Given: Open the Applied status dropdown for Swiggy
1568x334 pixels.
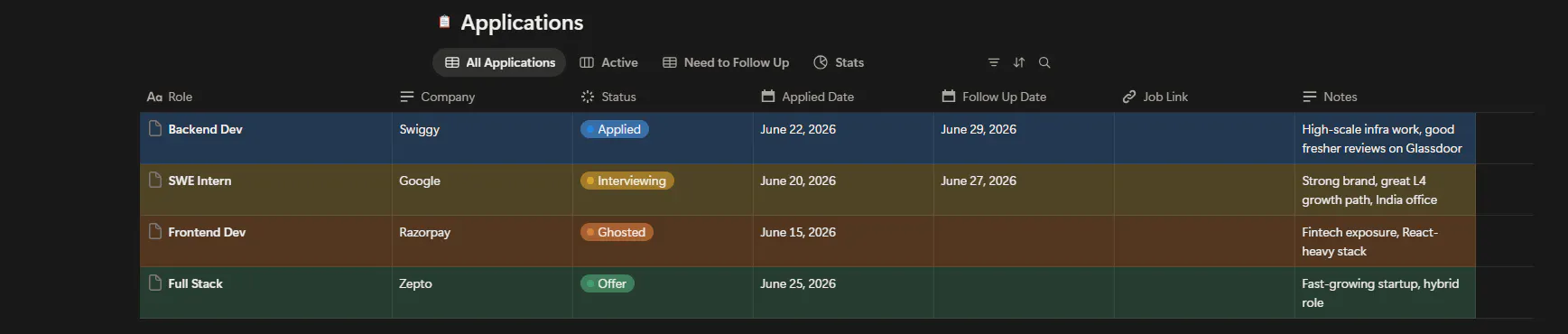Looking at the screenshot, I should [615, 129].
